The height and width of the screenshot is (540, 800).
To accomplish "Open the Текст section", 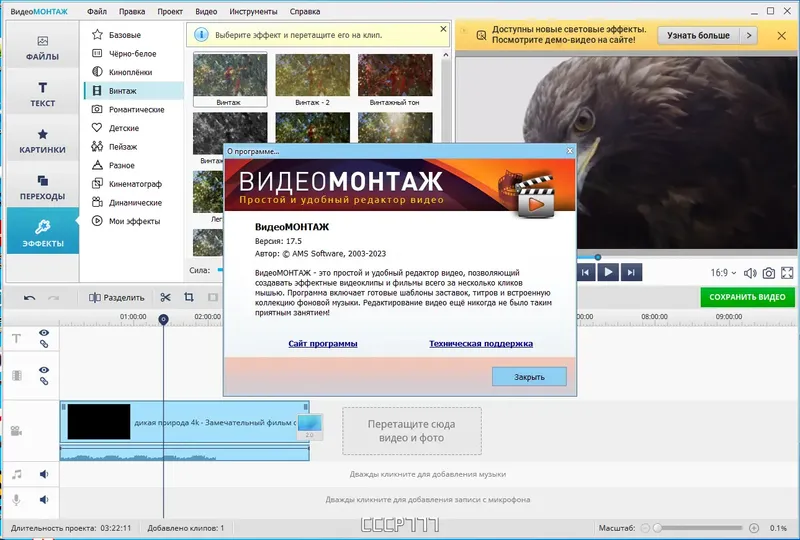I will tap(42, 94).
